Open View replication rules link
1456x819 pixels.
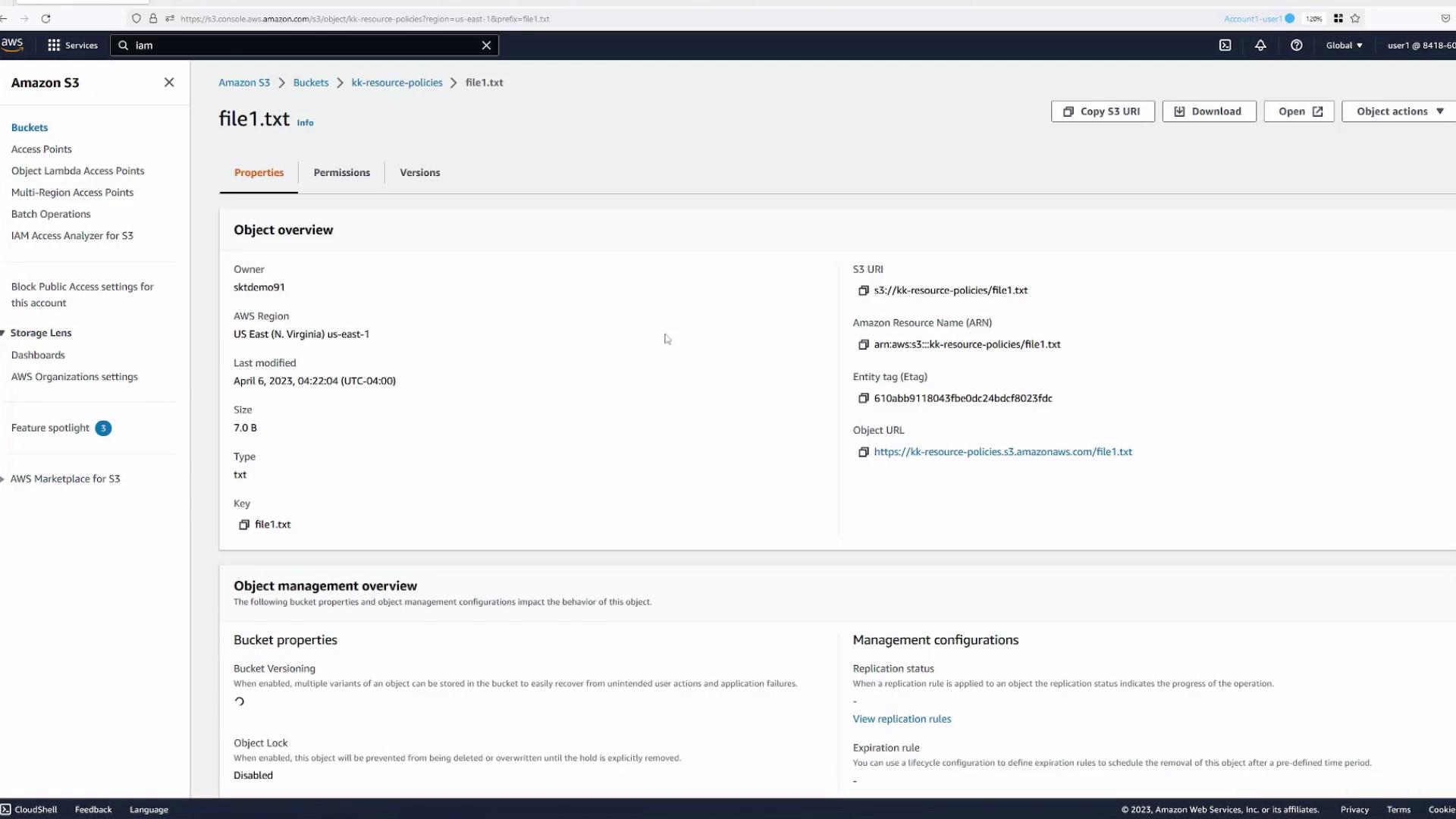pos(901,719)
